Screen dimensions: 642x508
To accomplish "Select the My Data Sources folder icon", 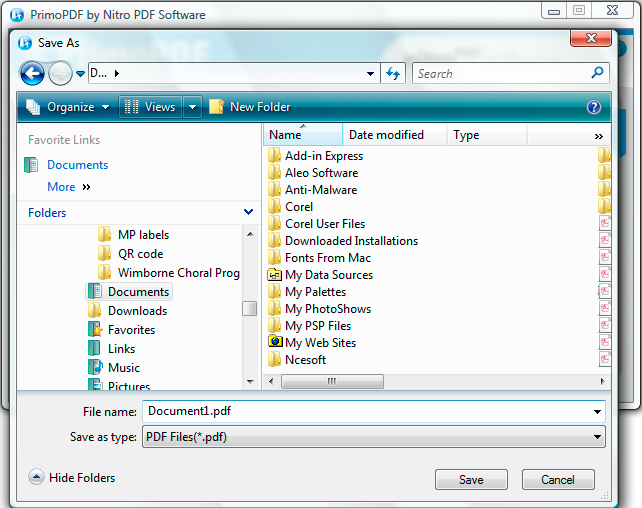I will point(275,275).
